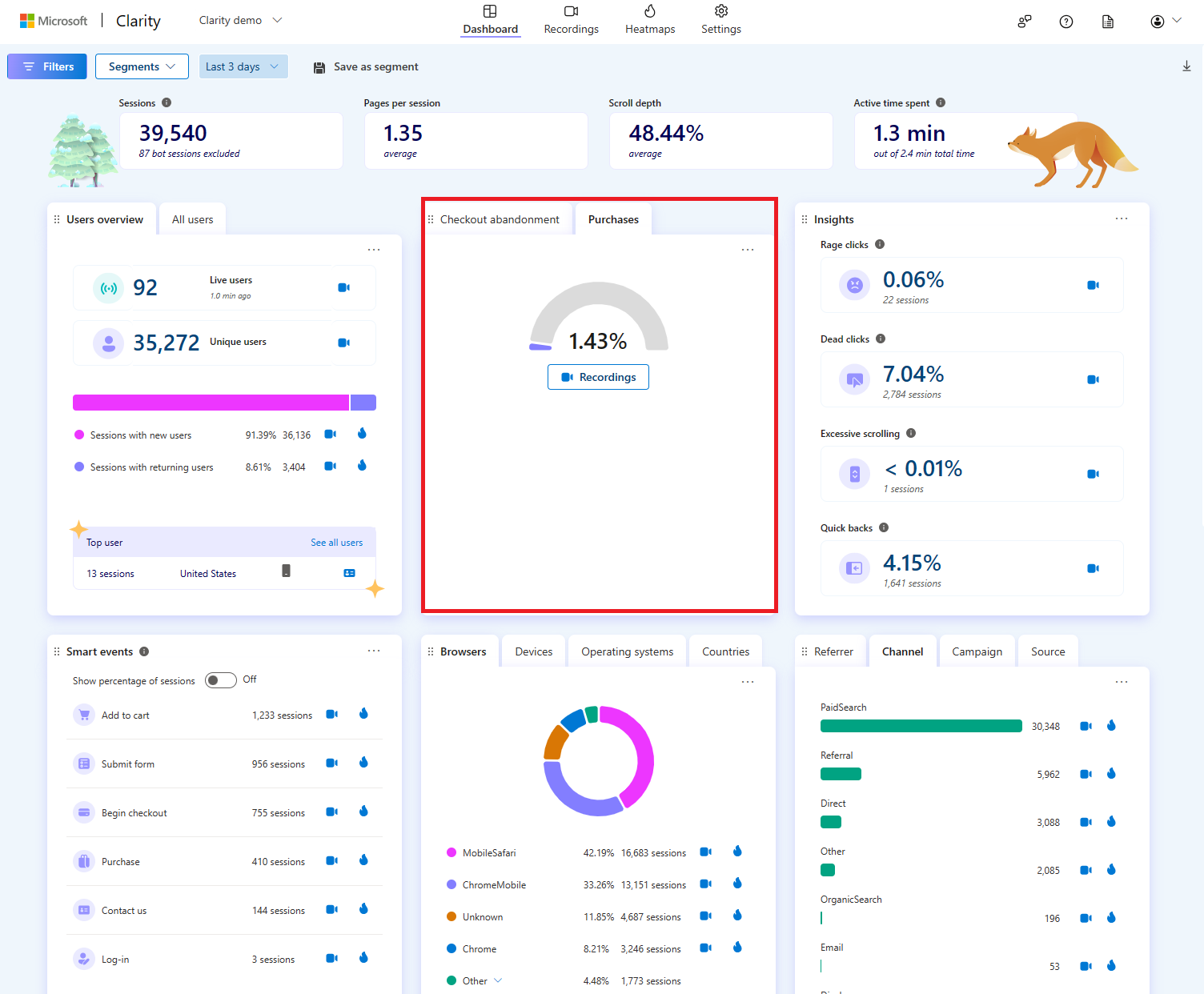Open the Countries tab
Viewport: 1204px width, 994px height.
click(725, 651)
